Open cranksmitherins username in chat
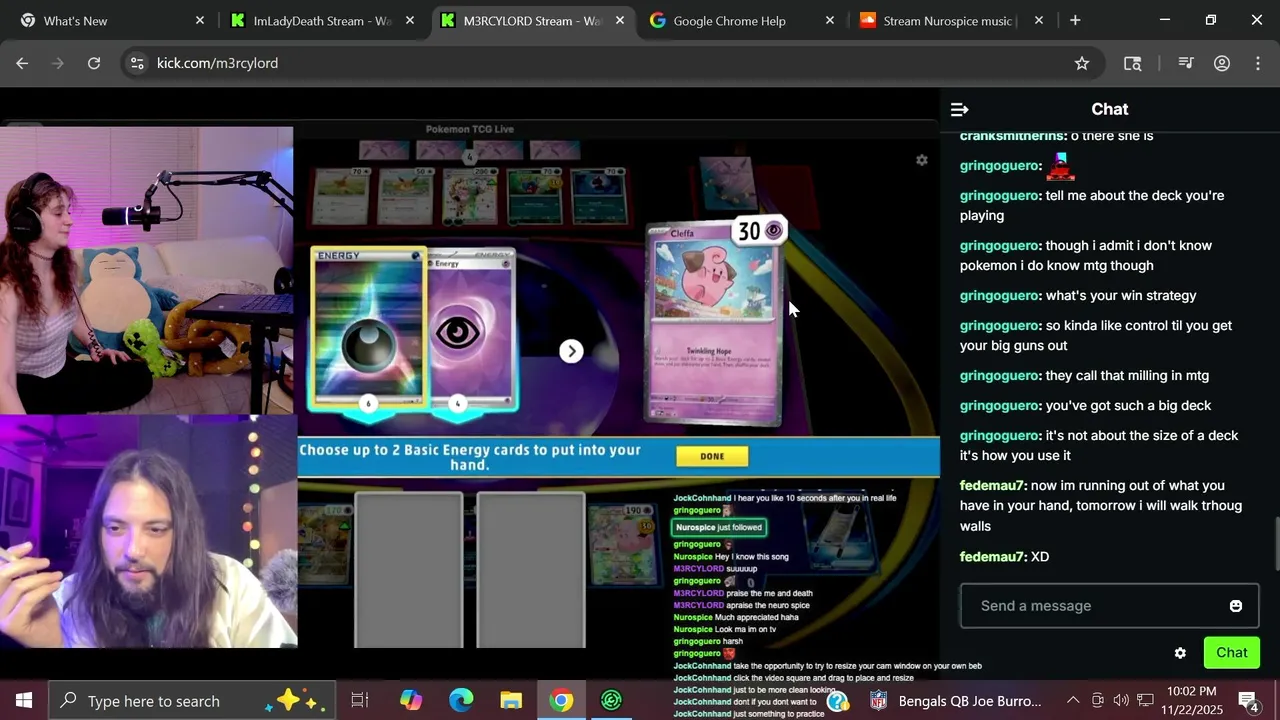Screen dimensions: 1280x720 [x=1012, y=135]
